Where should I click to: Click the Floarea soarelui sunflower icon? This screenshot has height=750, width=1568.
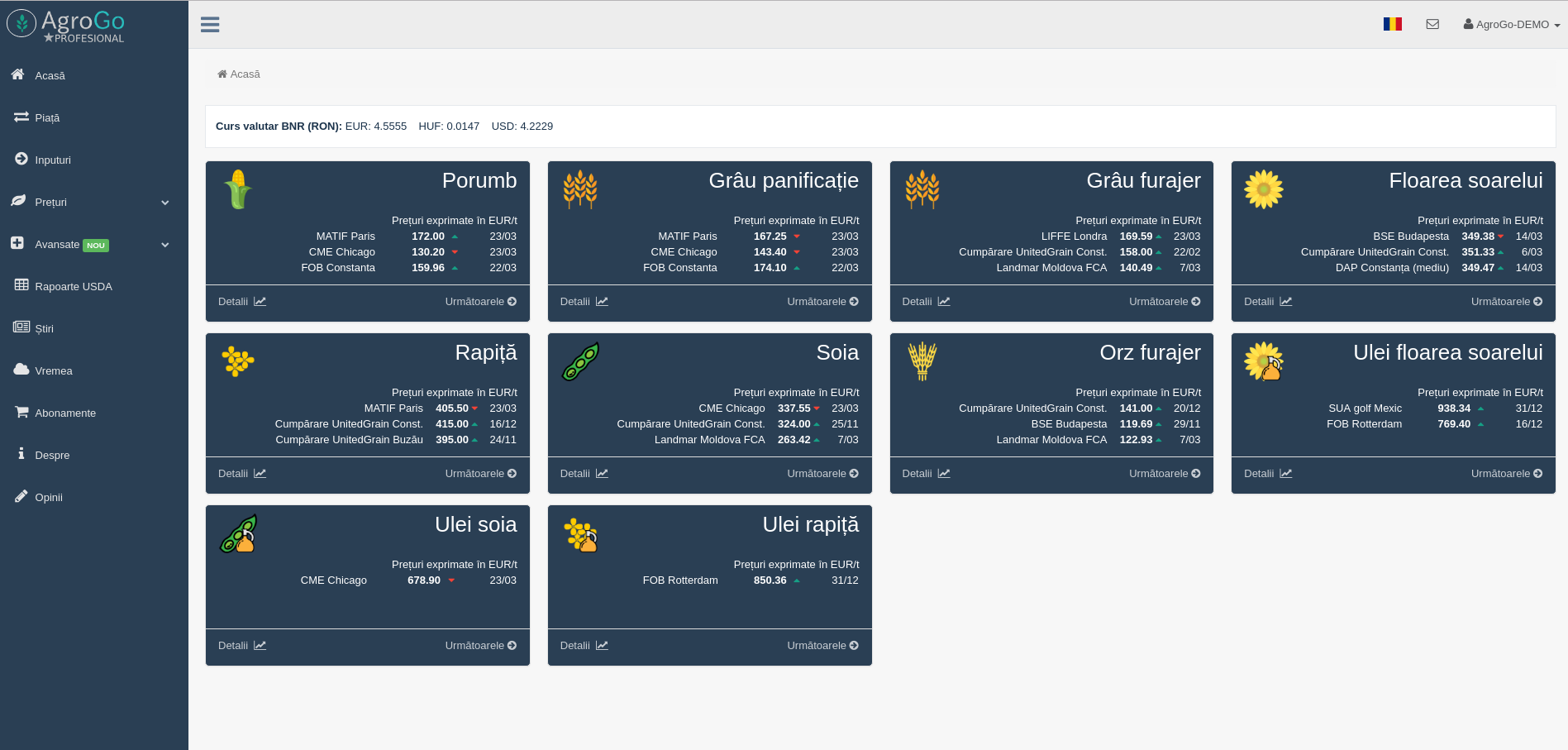click(x=1263, y=189)
